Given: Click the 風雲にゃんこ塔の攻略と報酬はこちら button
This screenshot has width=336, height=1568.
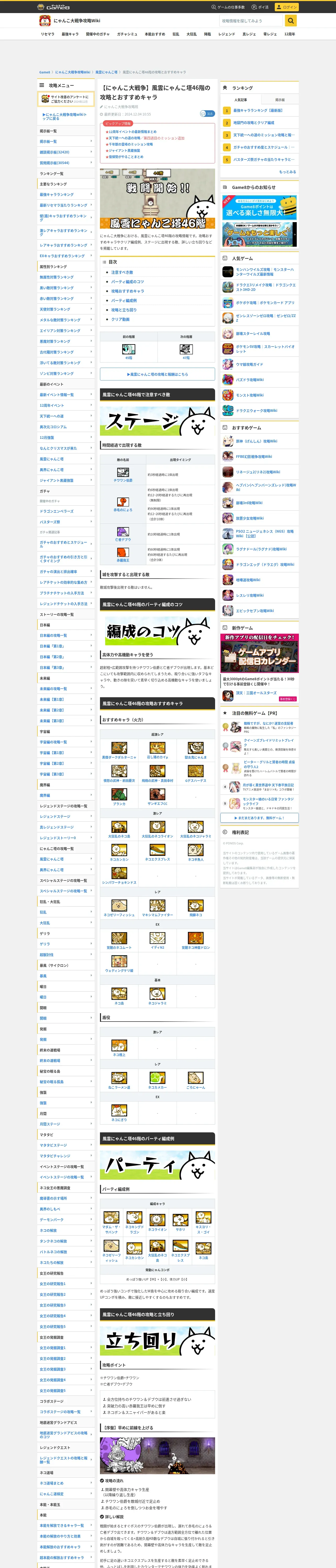Looking at the screenshot, I should click(x=157, y=374).
